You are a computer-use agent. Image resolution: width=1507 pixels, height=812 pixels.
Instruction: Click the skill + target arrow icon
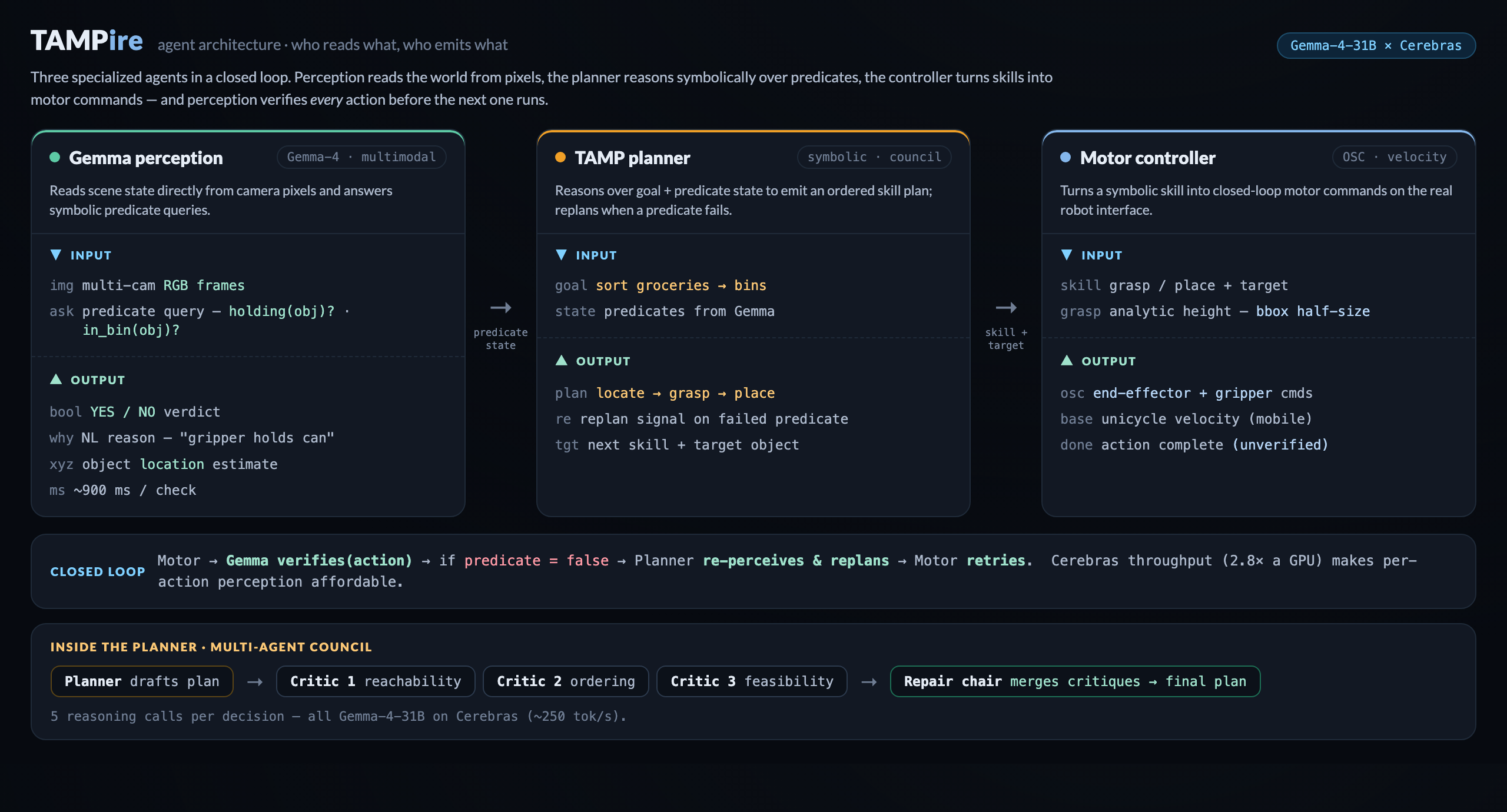(x=1006, y=308)
